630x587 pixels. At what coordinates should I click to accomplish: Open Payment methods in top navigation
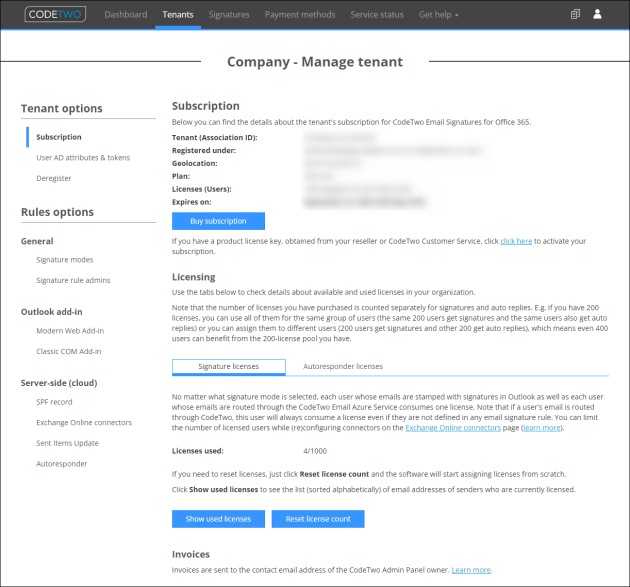(300, 15)
